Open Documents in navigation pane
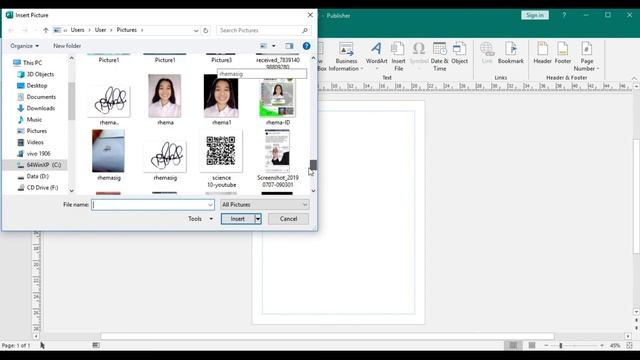Image resolution: width=640 pixels, height=360 pixels. coord(41,97)
